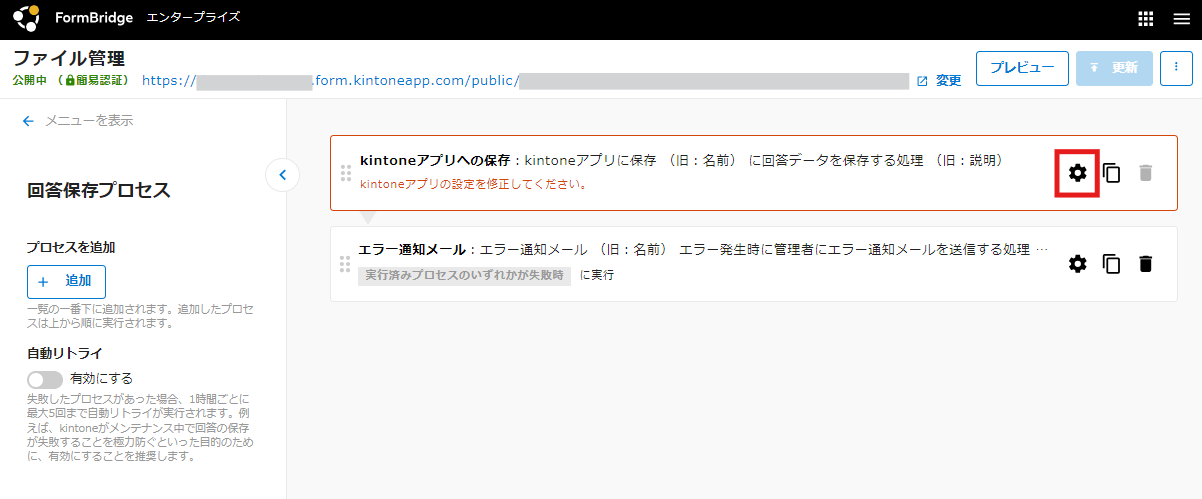Click the プレビュー button
The height and width of the screenshot is (499, 1202).
coord(1022,68)
